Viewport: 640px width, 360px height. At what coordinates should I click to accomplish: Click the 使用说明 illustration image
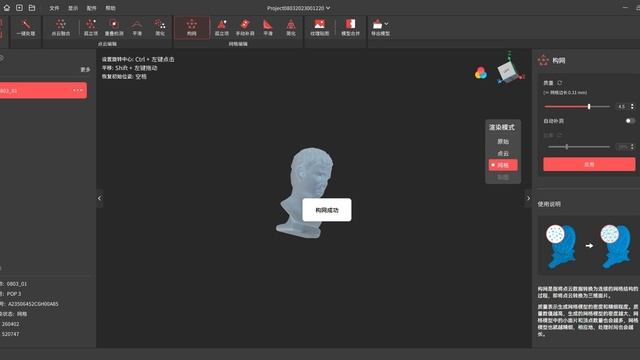[588, 245]
